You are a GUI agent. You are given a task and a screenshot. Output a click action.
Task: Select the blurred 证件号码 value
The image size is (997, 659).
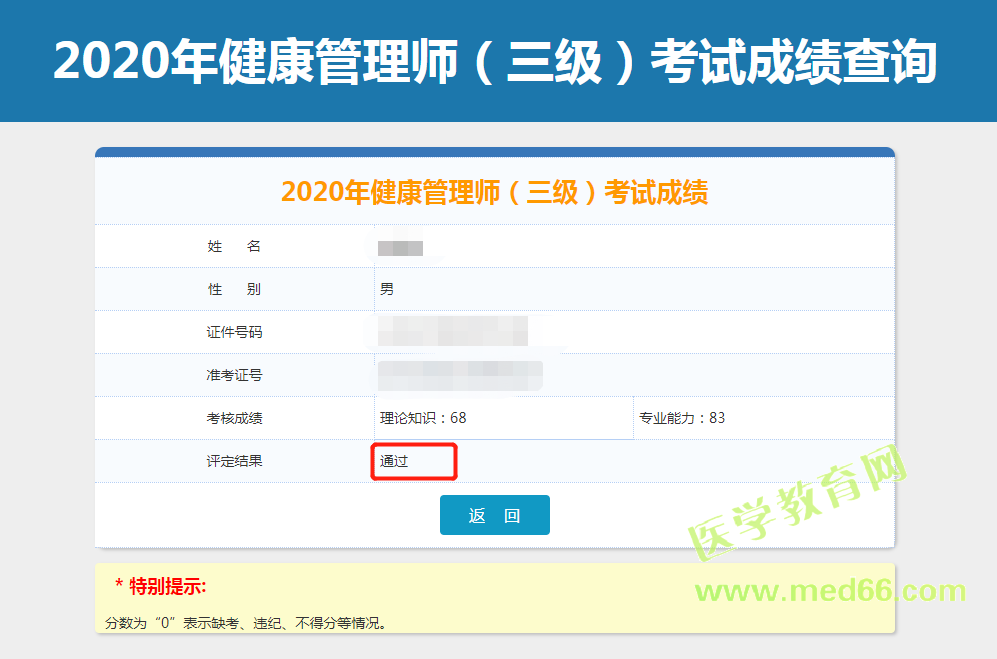pos(453,331)
